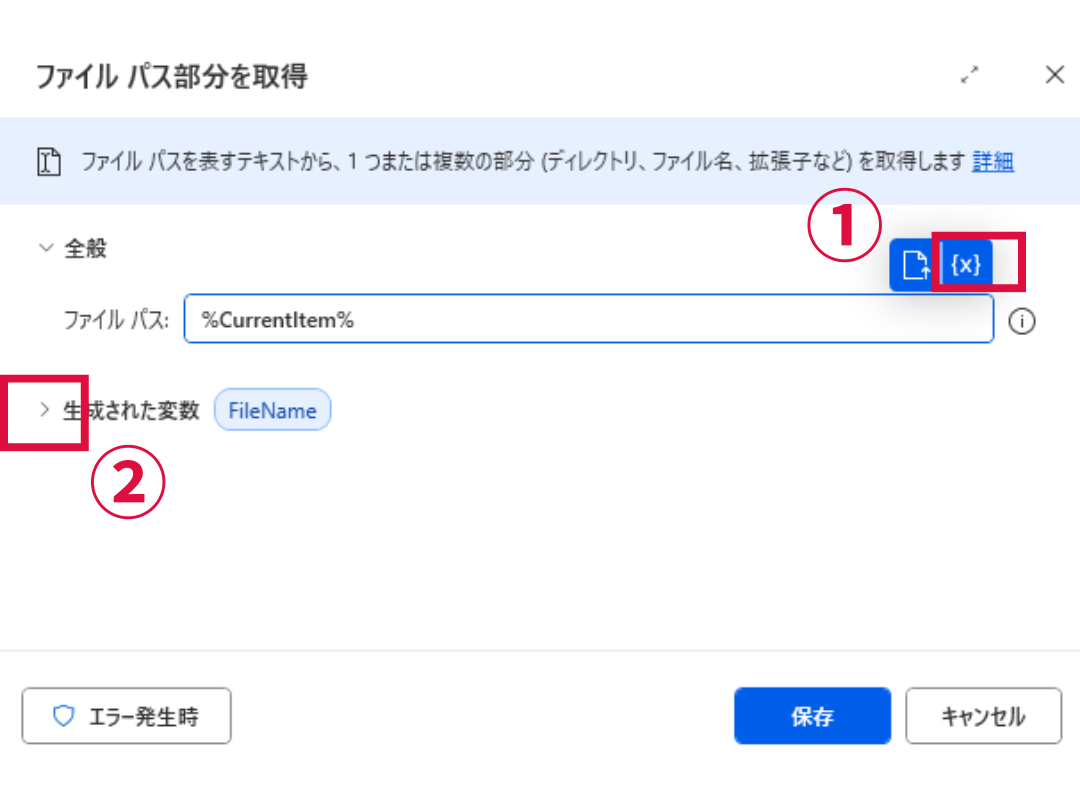This screenshot has height=810, width=1080.
Task: Click the select file icon
Action: [915, 264]
